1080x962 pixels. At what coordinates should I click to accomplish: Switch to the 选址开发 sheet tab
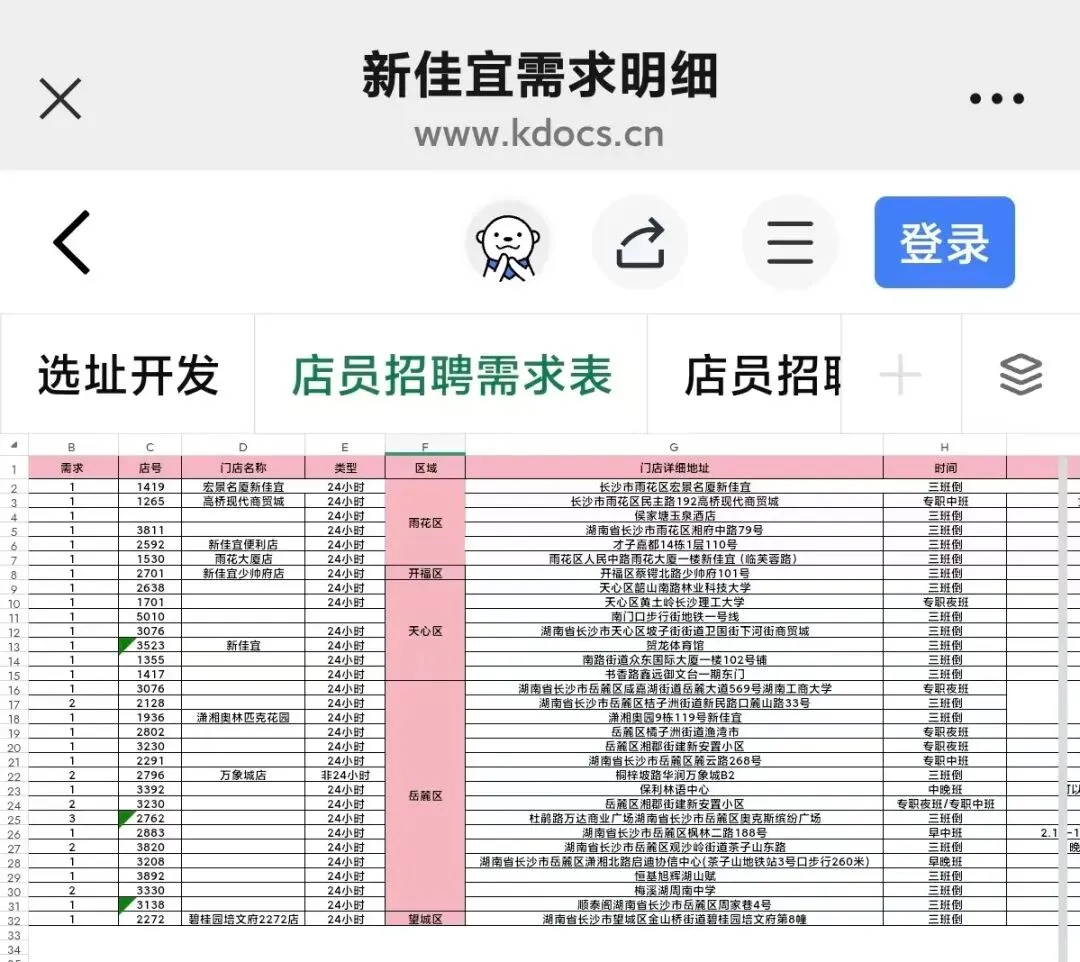point(128,375)
